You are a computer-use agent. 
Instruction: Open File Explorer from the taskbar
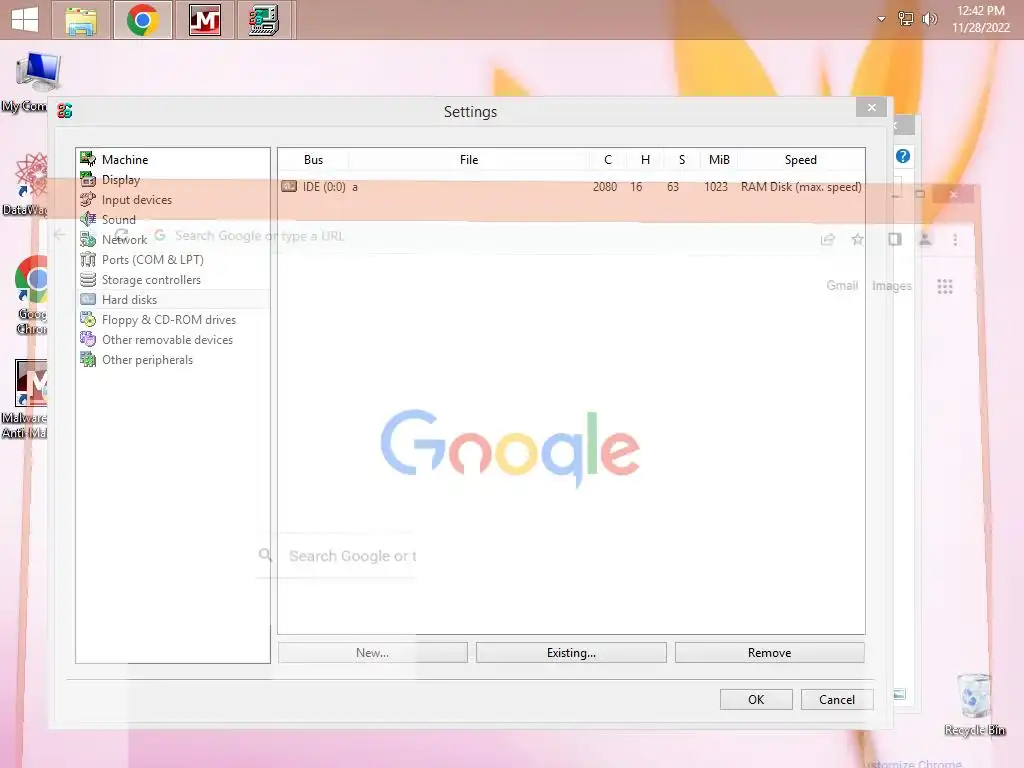80,20
